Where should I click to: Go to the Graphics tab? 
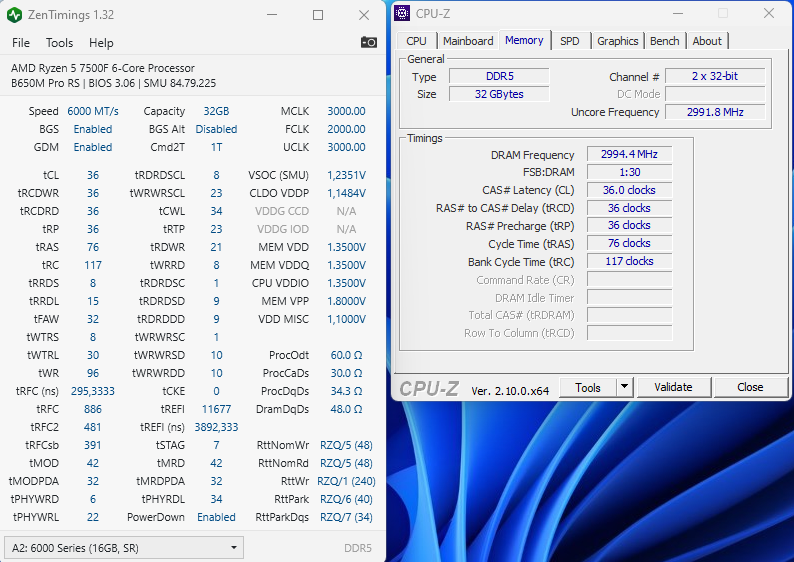[617, 41]
